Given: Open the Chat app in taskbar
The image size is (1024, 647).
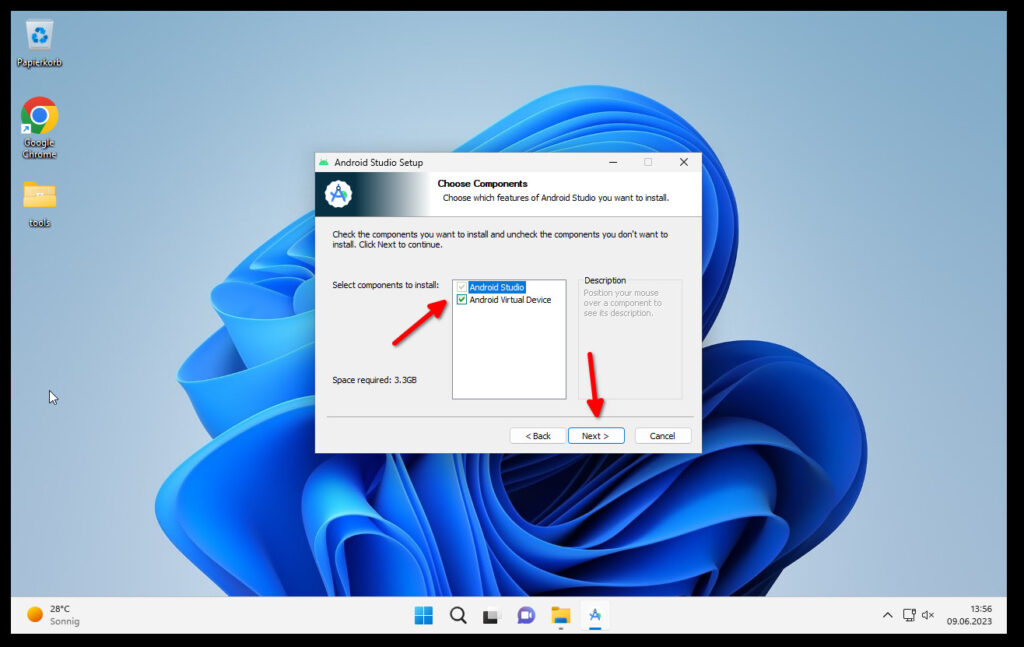Looking at the screenshot, I should [x=526, y=615].
